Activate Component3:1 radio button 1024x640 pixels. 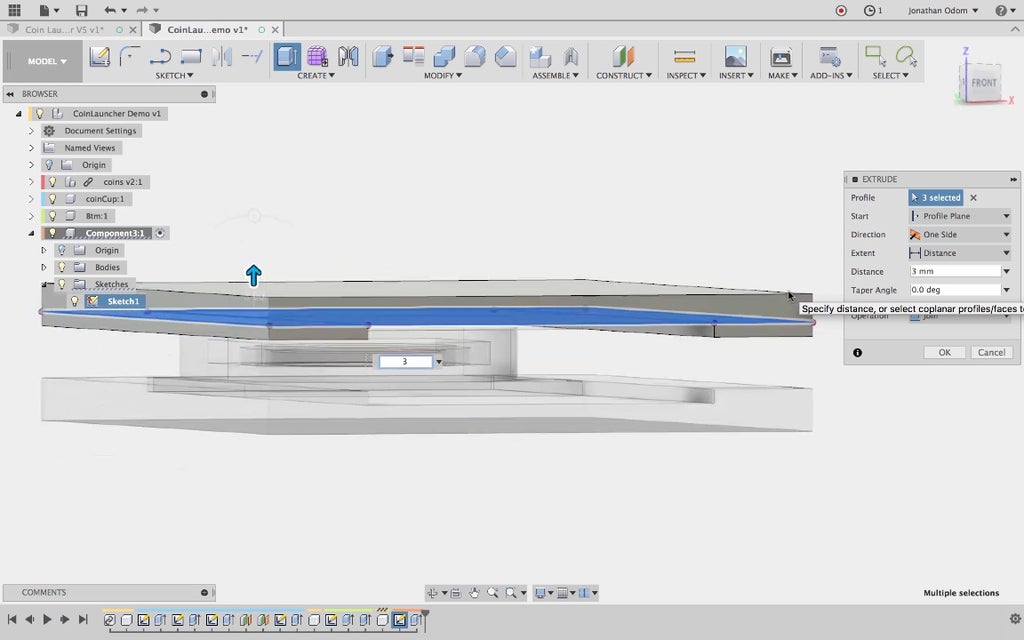pyautogui.click(x=160, y=233)
